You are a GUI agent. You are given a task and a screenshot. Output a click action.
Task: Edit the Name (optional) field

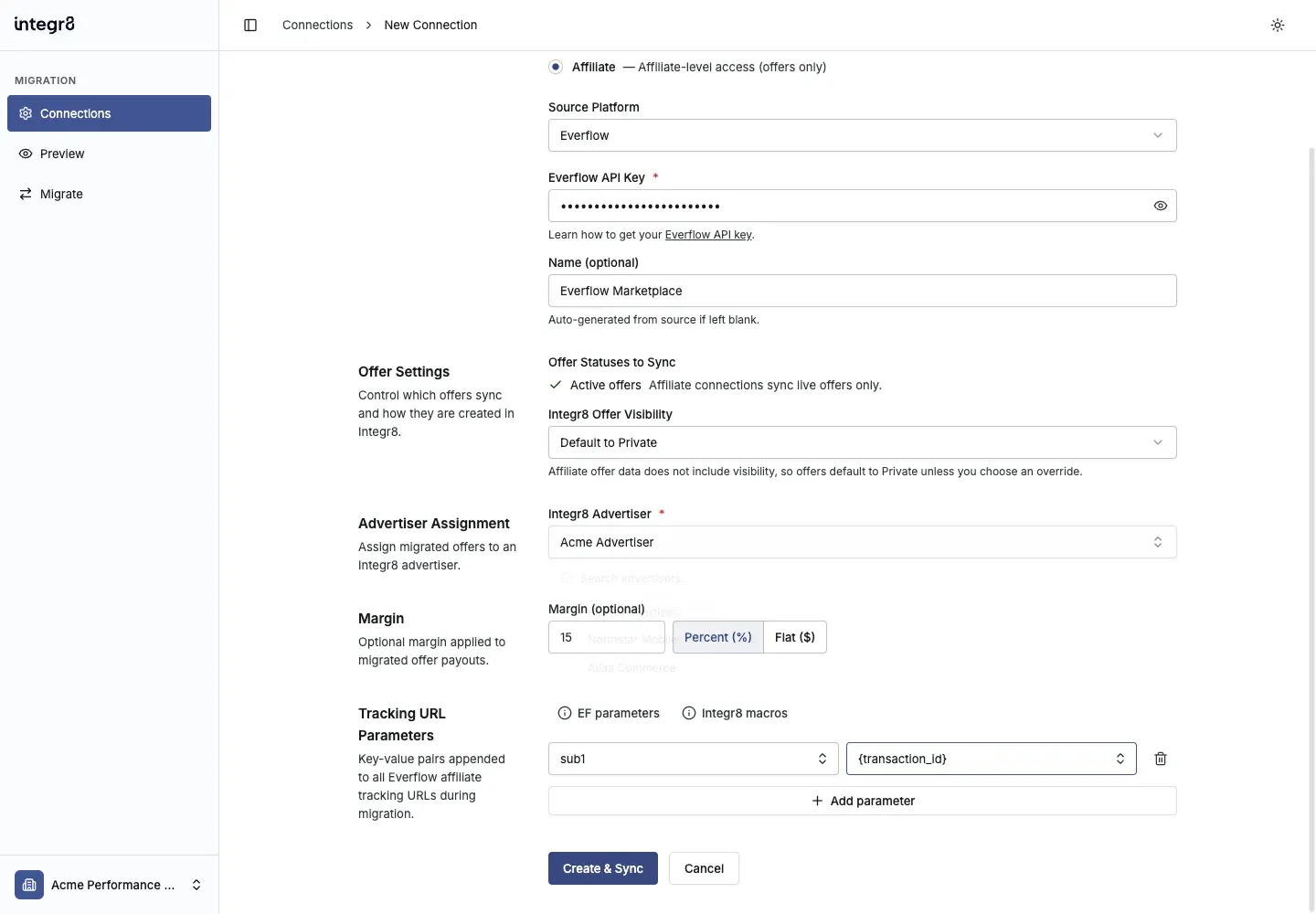pos(863,291)
